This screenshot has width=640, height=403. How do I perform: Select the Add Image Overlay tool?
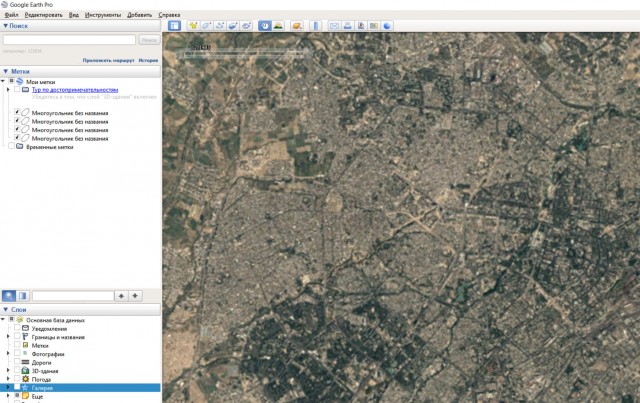233,26
